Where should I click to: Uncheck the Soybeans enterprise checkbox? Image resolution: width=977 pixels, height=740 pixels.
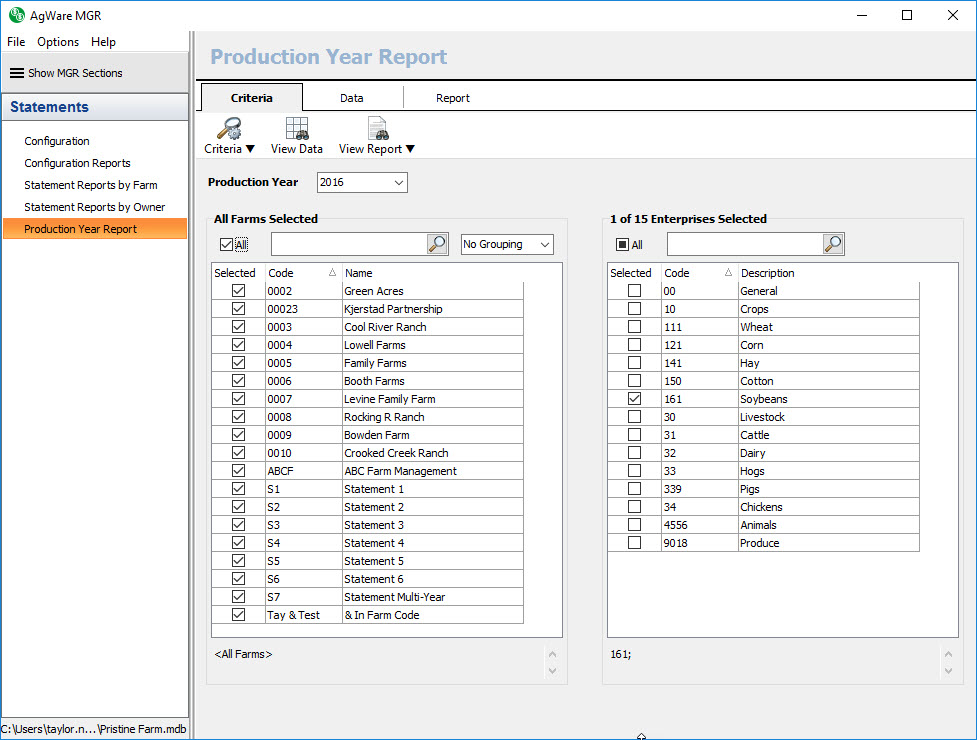[x=634, y=399]
